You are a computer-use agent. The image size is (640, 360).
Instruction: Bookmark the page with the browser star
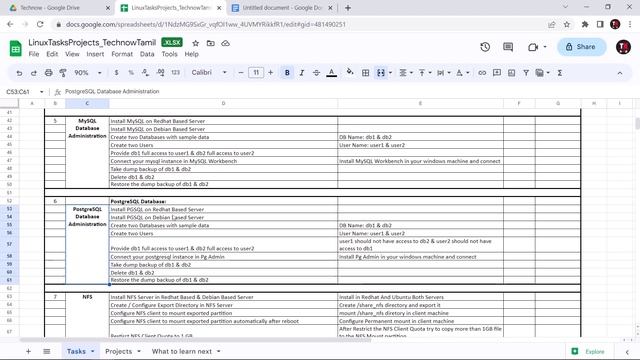[567, 24]
